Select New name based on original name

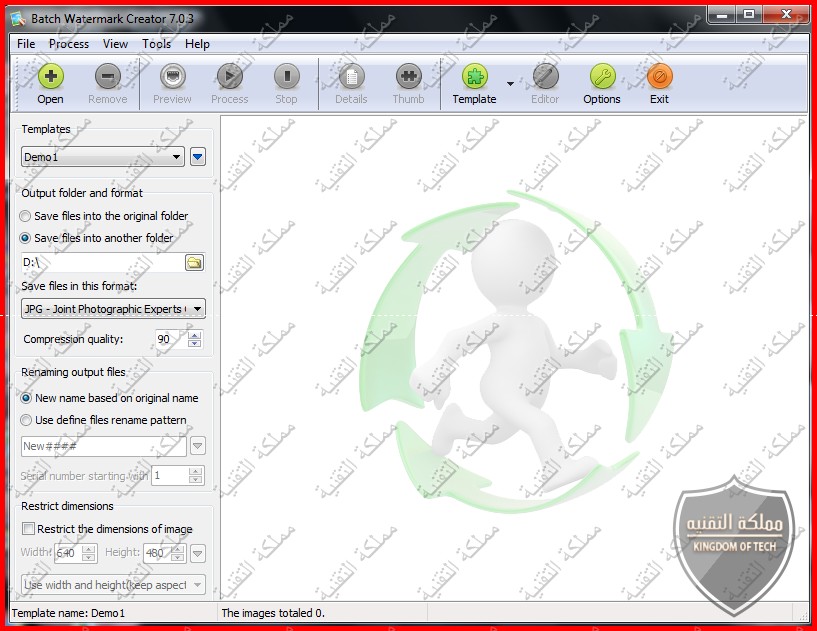[109, 398]
